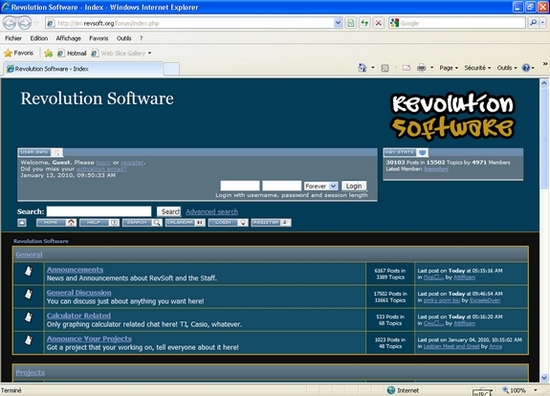Click the Login button in user panel
550x396 pixels.
click(354, 186)
